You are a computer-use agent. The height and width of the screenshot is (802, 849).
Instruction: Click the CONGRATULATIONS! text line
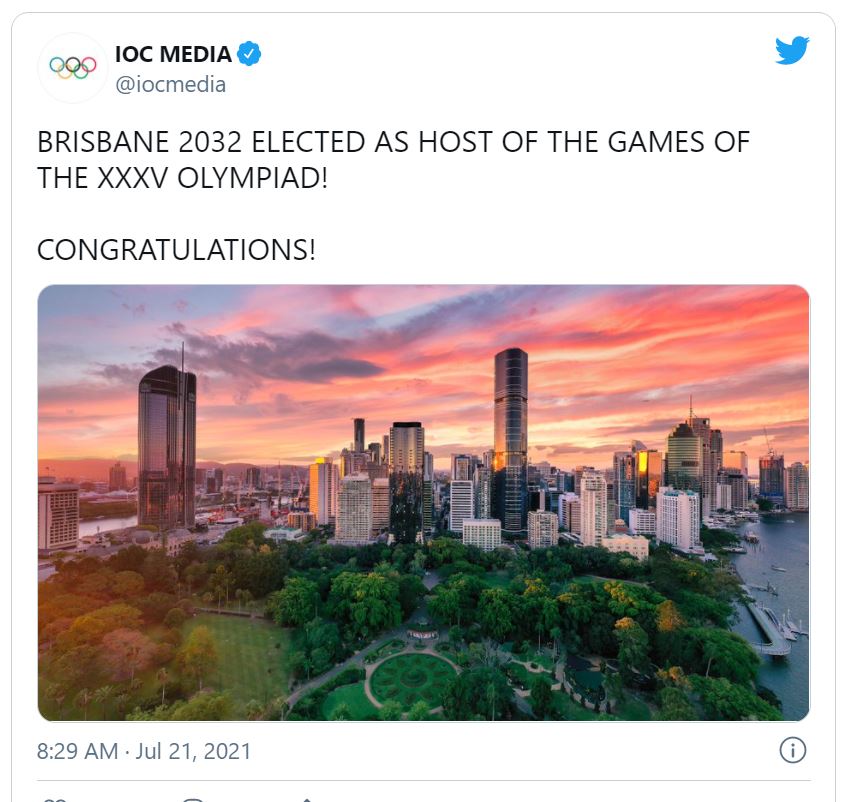tap(176, 250)
